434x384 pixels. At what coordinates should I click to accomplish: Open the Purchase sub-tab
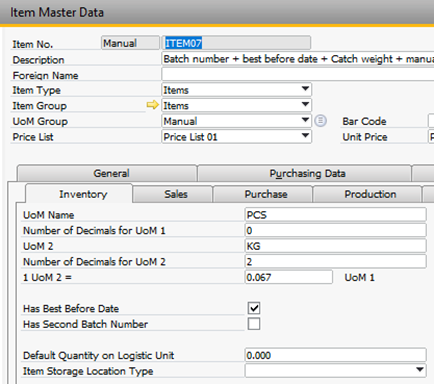(x=263, y=194)
